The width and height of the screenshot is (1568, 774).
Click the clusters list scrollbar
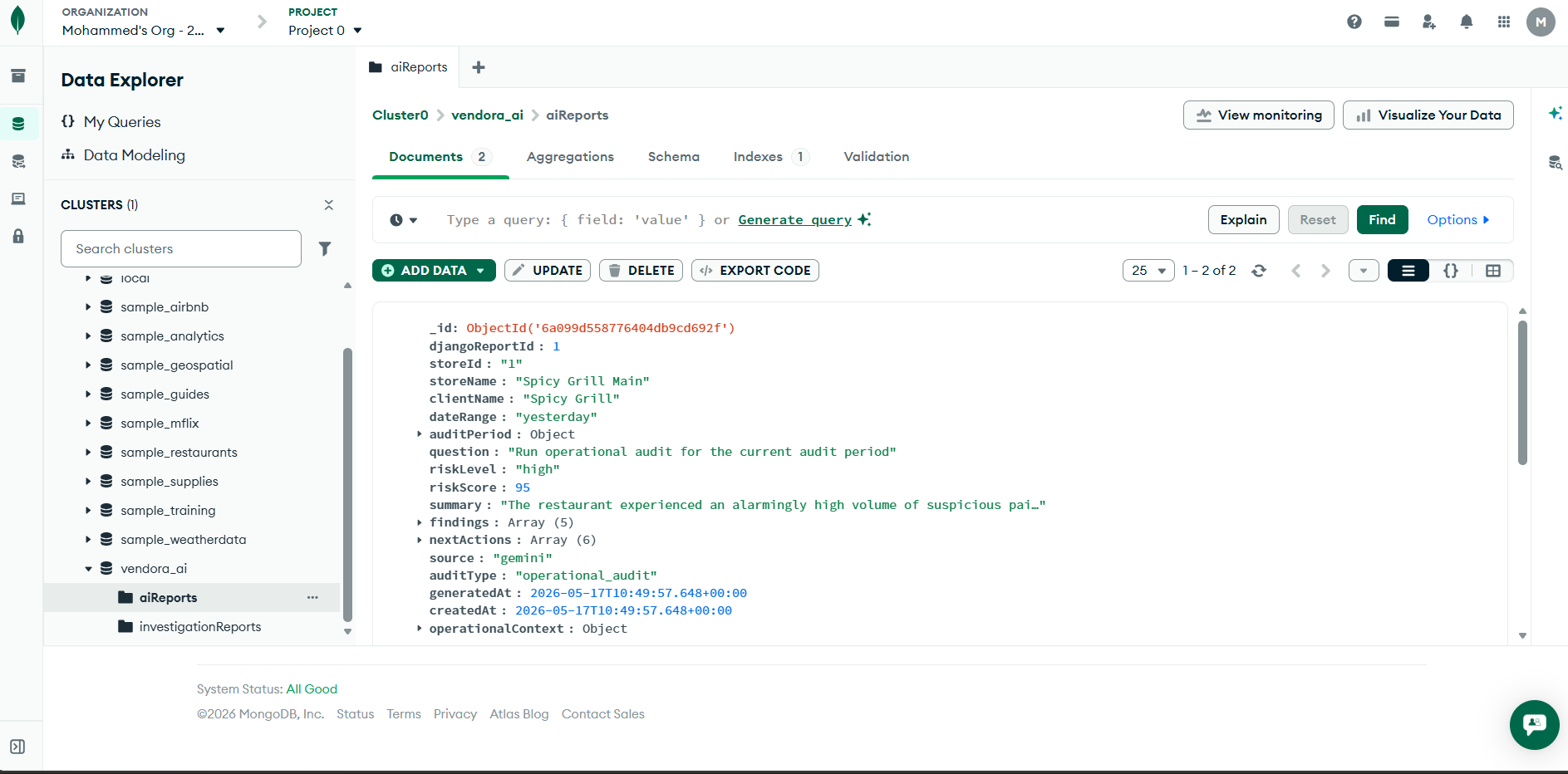[x=347, y=484]
